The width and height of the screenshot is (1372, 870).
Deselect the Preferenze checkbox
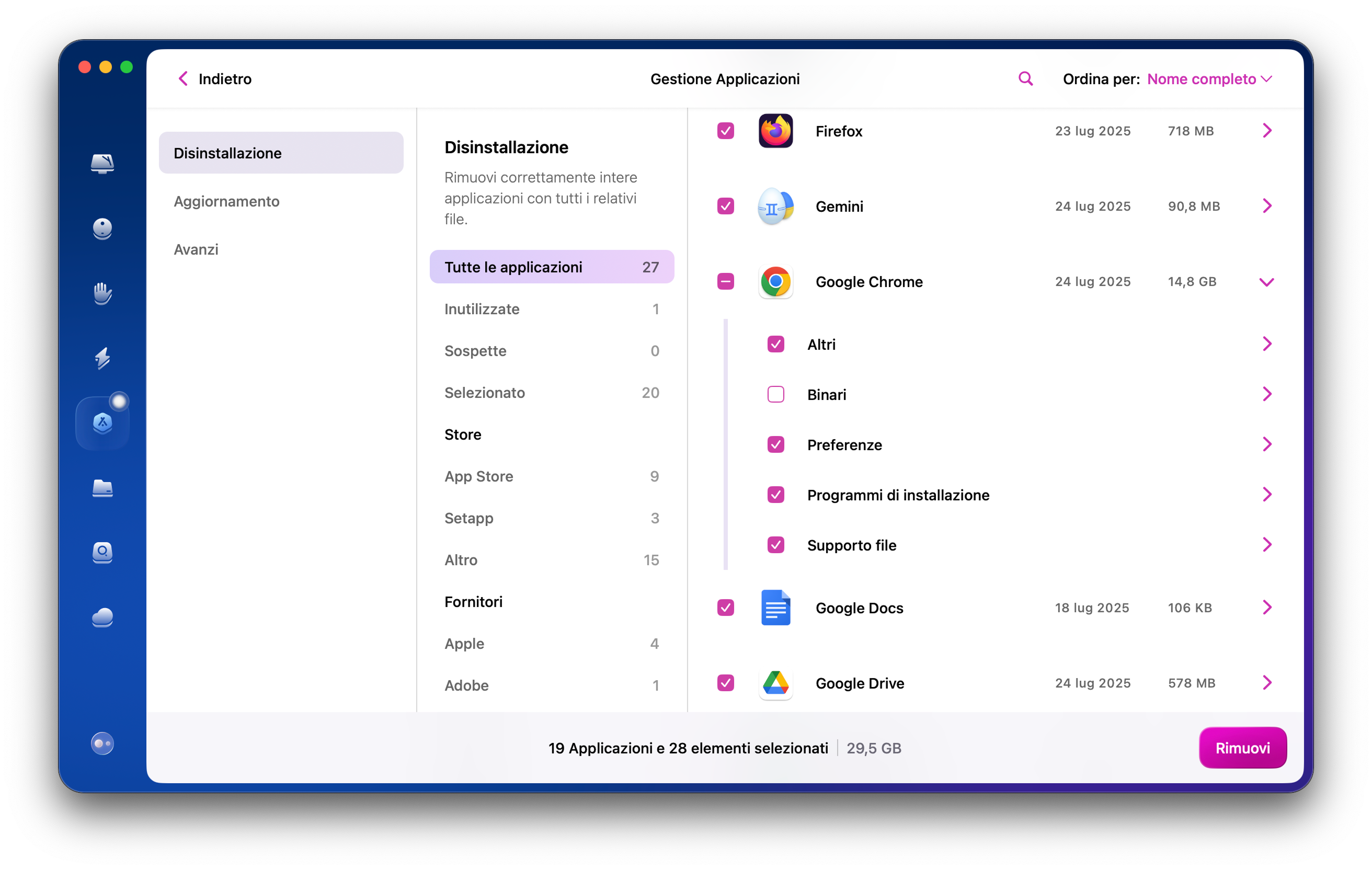(x=775, y=444)
